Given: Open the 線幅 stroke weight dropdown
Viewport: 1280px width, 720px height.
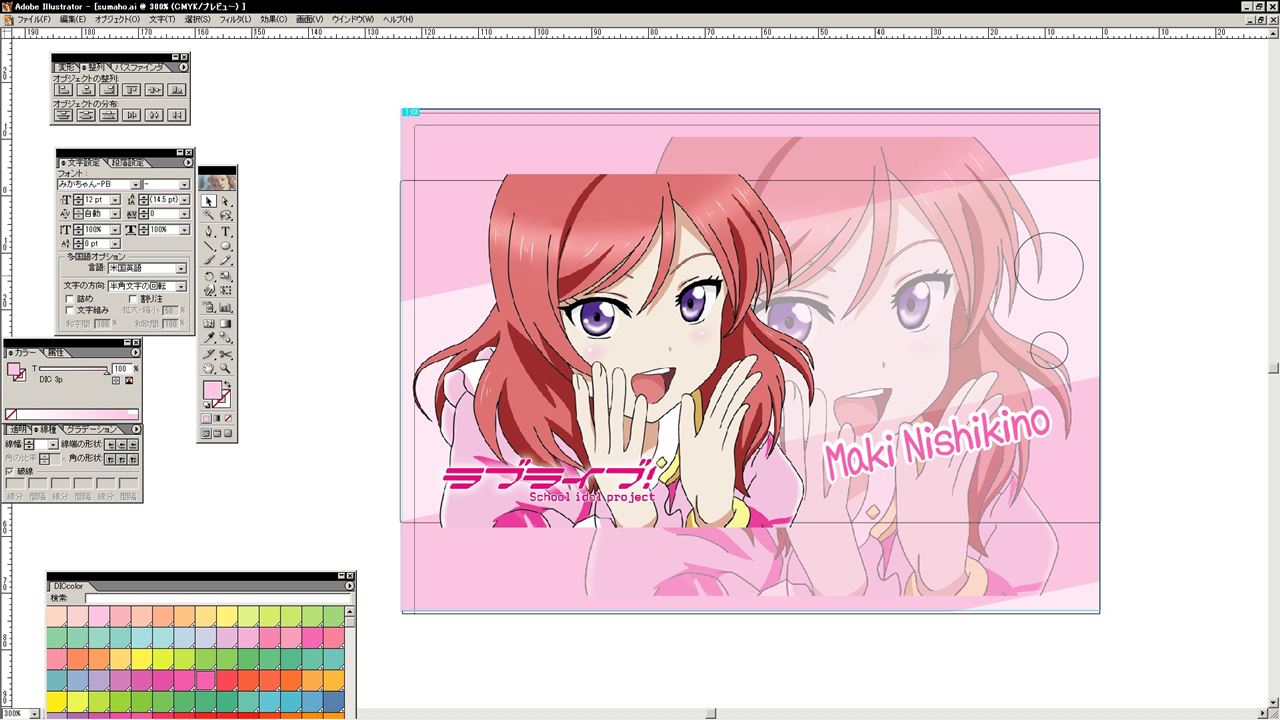Looking at the screenshot, I should (x=53, y=445).
